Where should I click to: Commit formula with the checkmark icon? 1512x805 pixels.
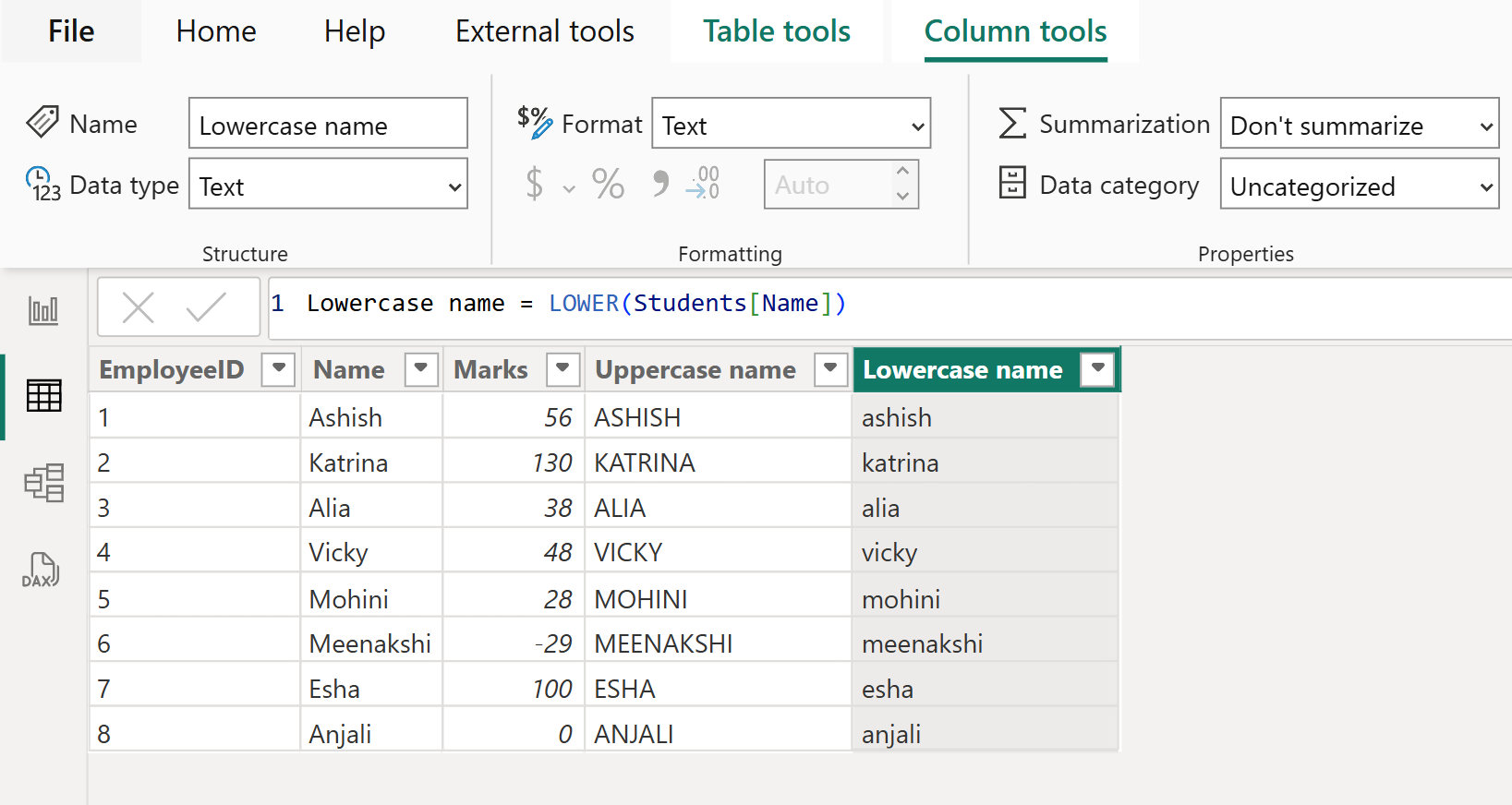coord(205,307)
